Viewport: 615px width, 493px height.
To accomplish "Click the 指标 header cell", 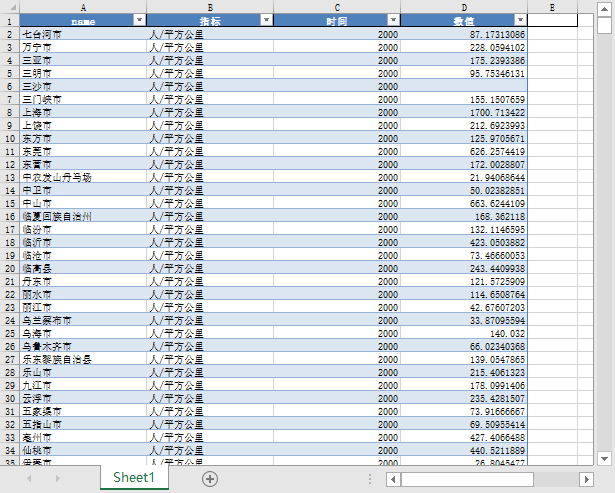I will [x=210, y=20].
